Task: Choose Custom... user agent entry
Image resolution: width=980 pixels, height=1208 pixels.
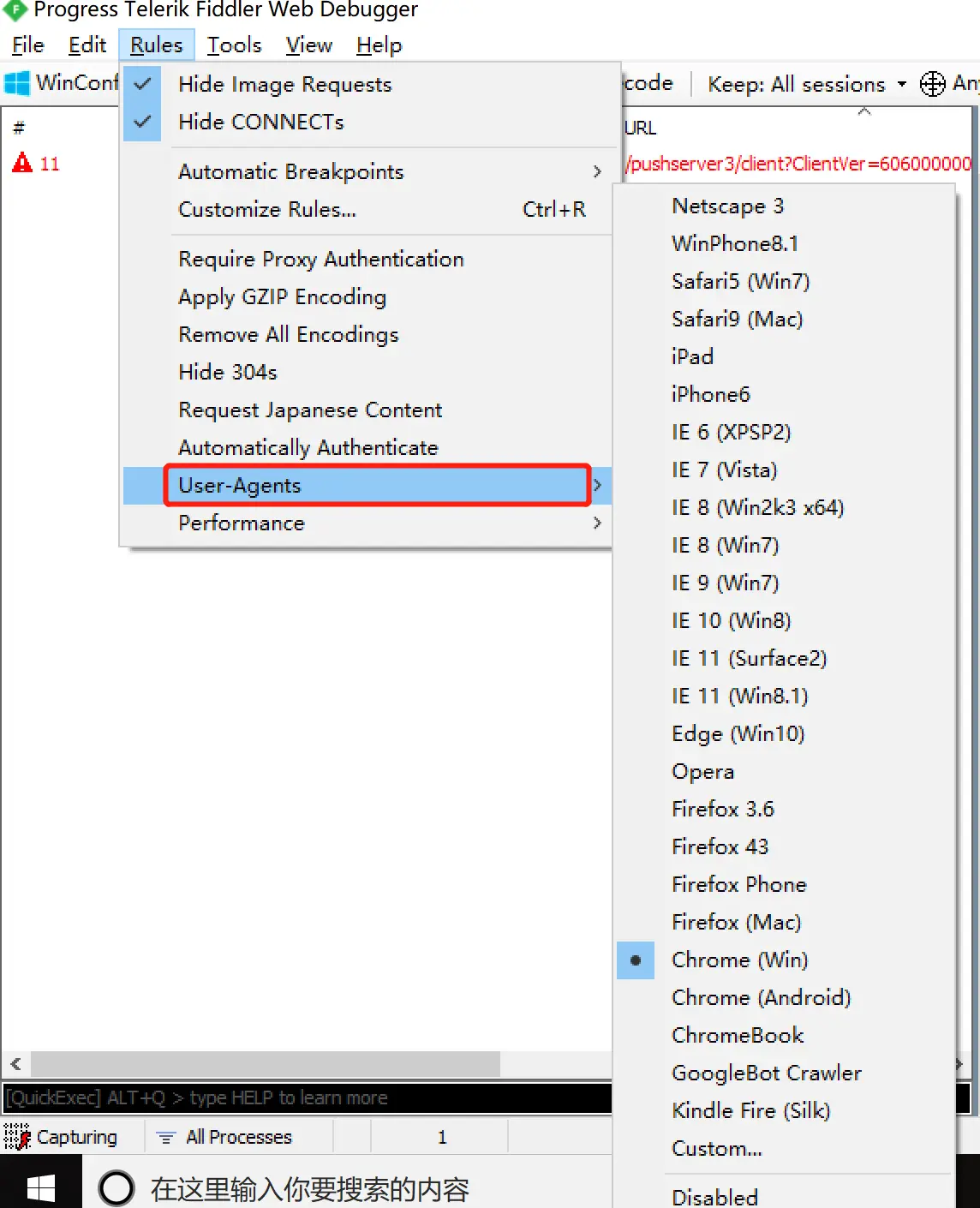Action: 784,1148
